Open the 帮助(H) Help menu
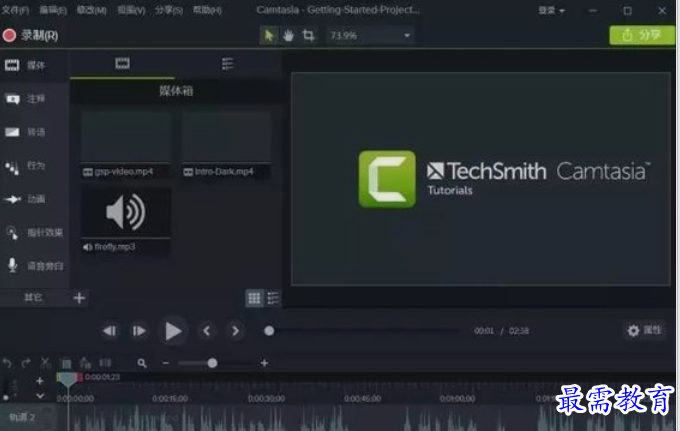 point(207,10)
